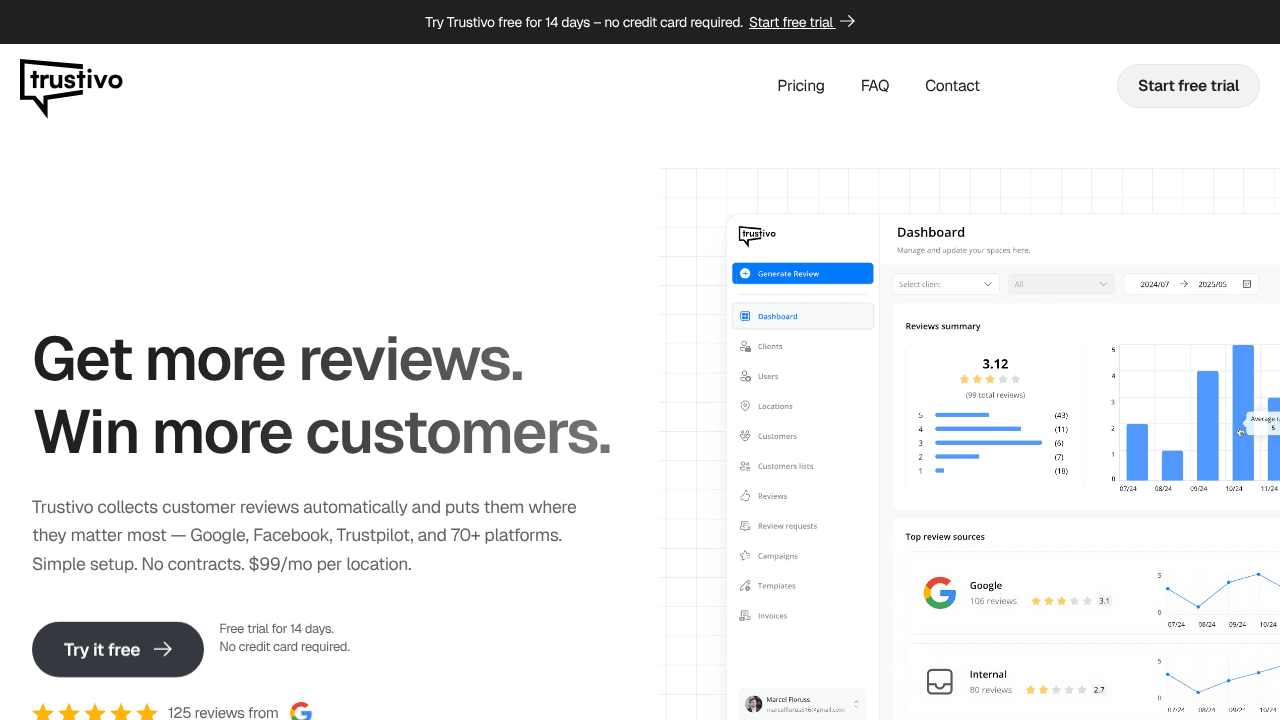1280x720 pixels.
Task: Click the 5-star rating distribution bar
Action: click(x=962, y=415)
